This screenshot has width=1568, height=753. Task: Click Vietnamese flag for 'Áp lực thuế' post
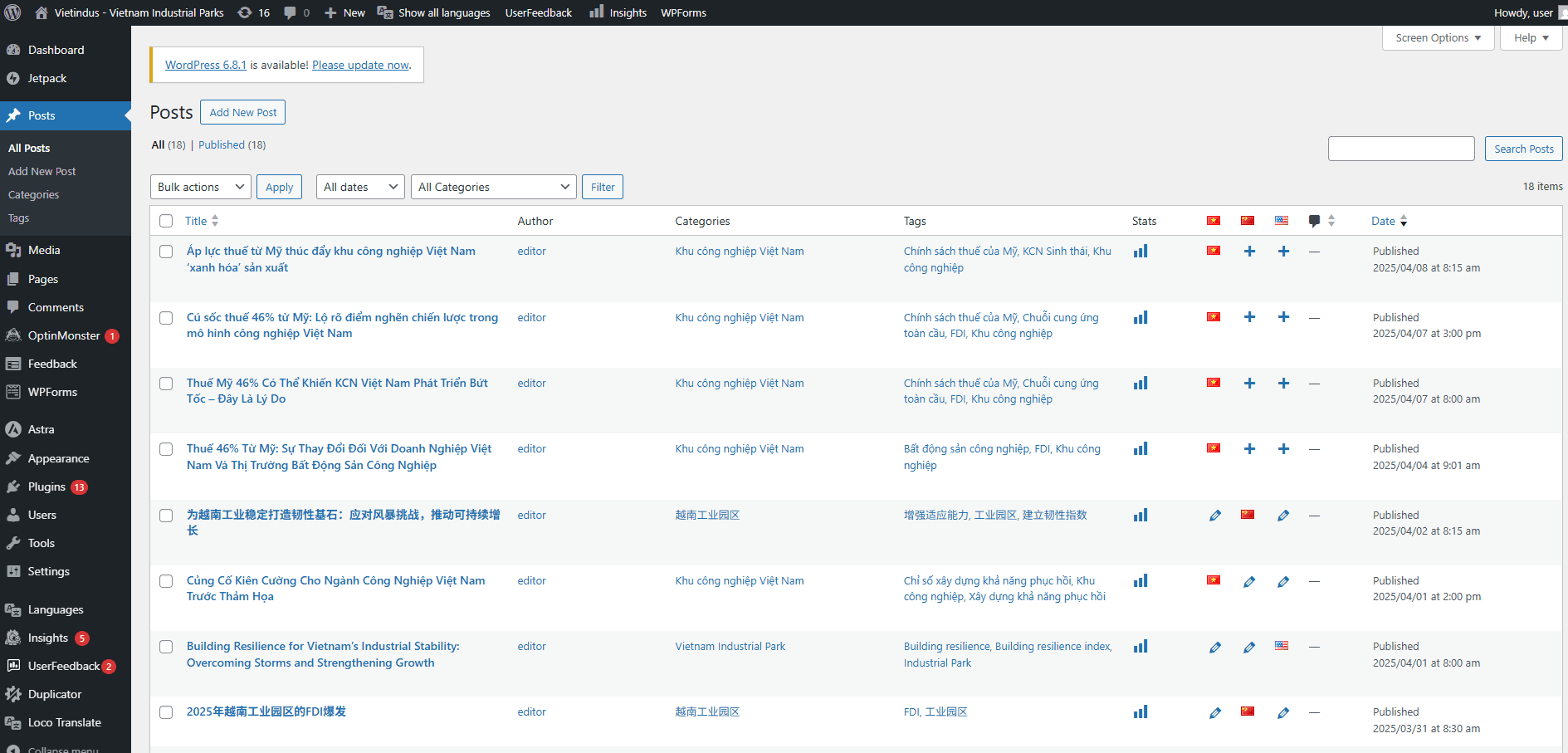pyautogui.click(x=1214, y=251)
